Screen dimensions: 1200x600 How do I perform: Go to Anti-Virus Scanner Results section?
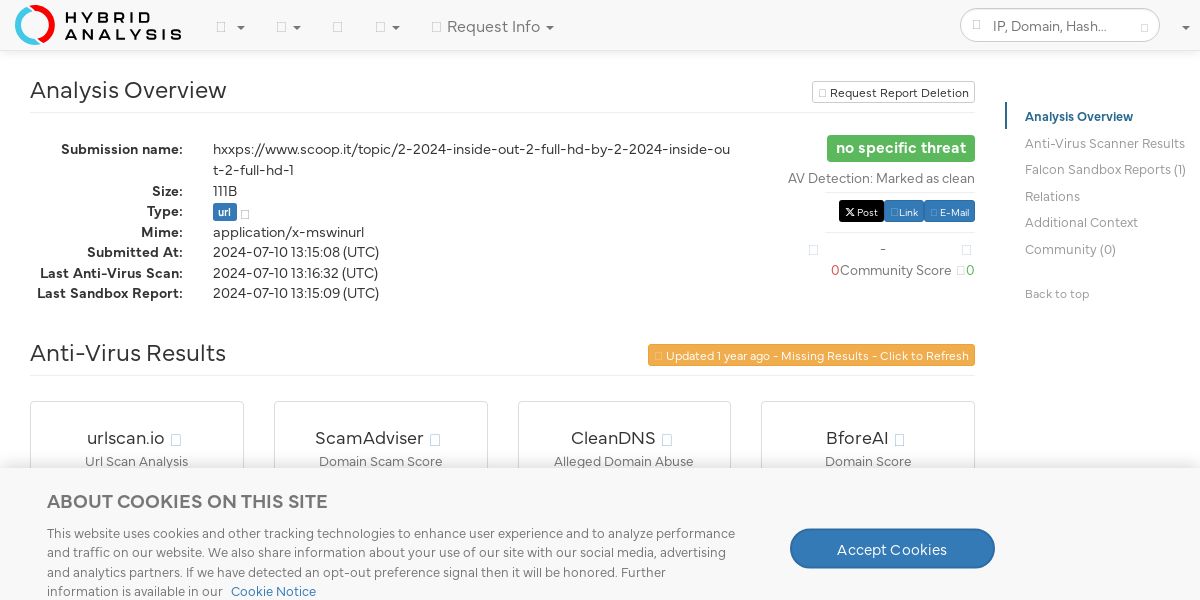click(x=1104, y=144)
